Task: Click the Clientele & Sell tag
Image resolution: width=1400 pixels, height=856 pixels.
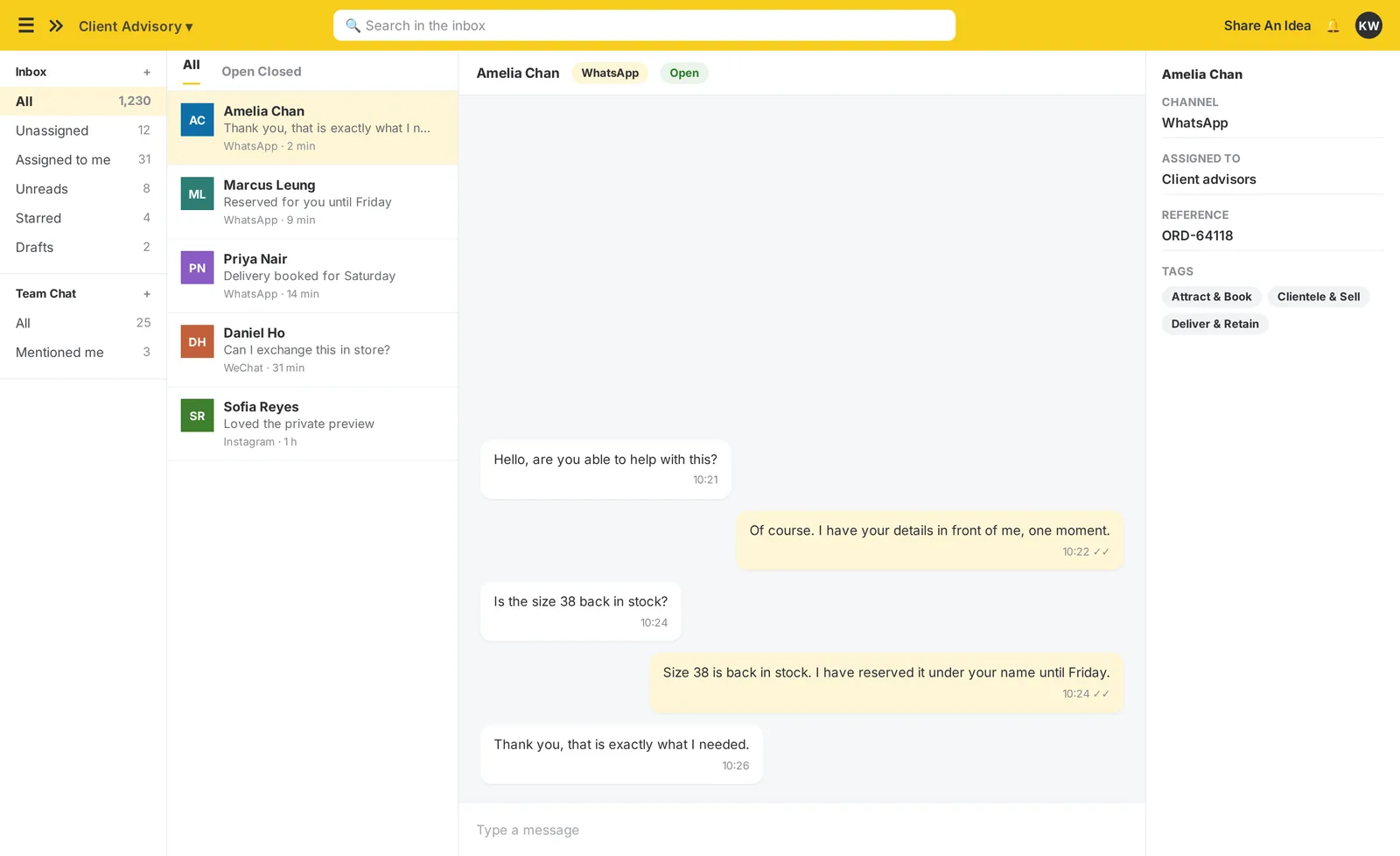Action: tap(1319, 297)
